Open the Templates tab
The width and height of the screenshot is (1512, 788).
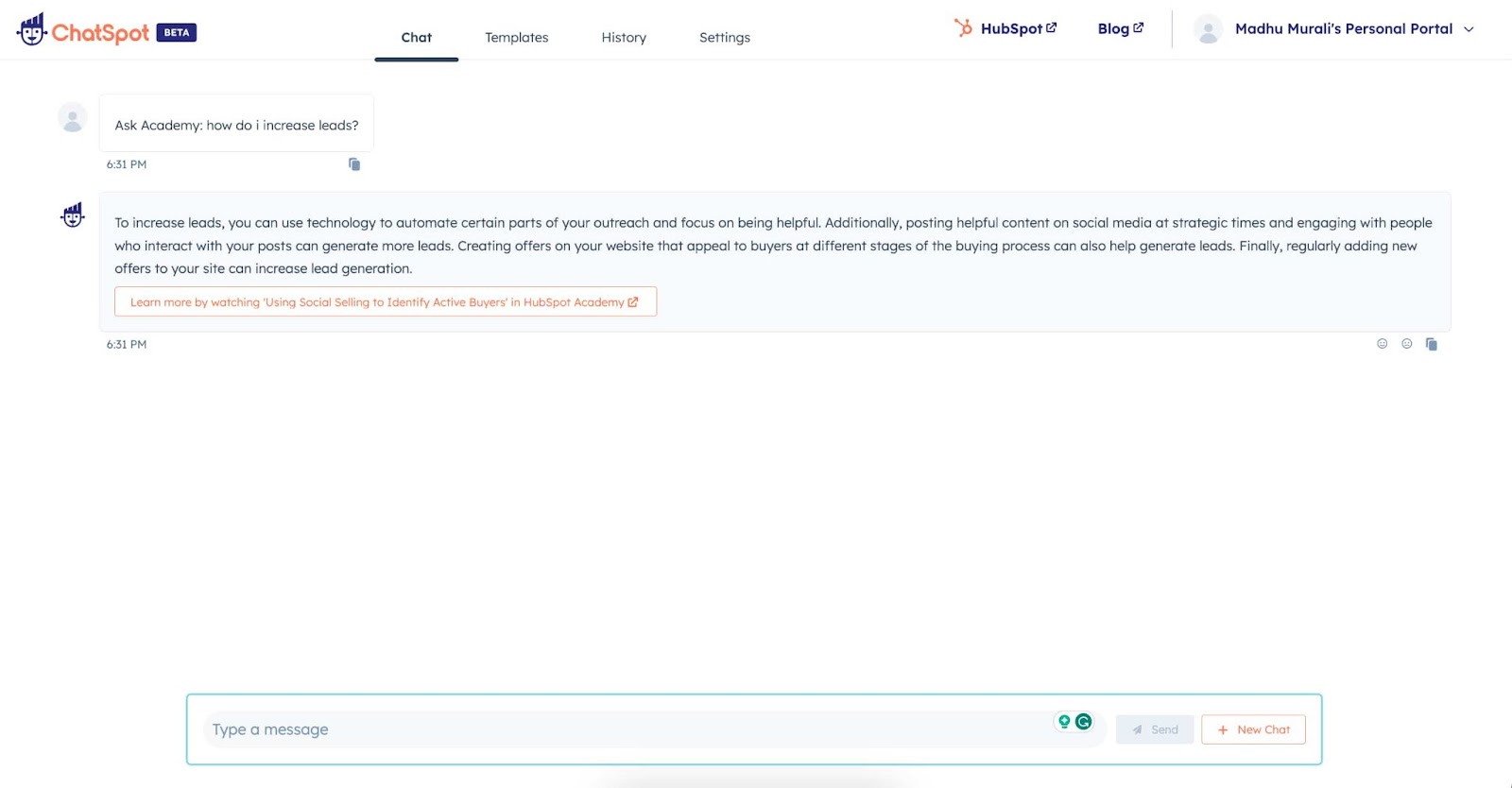(517, 38)
